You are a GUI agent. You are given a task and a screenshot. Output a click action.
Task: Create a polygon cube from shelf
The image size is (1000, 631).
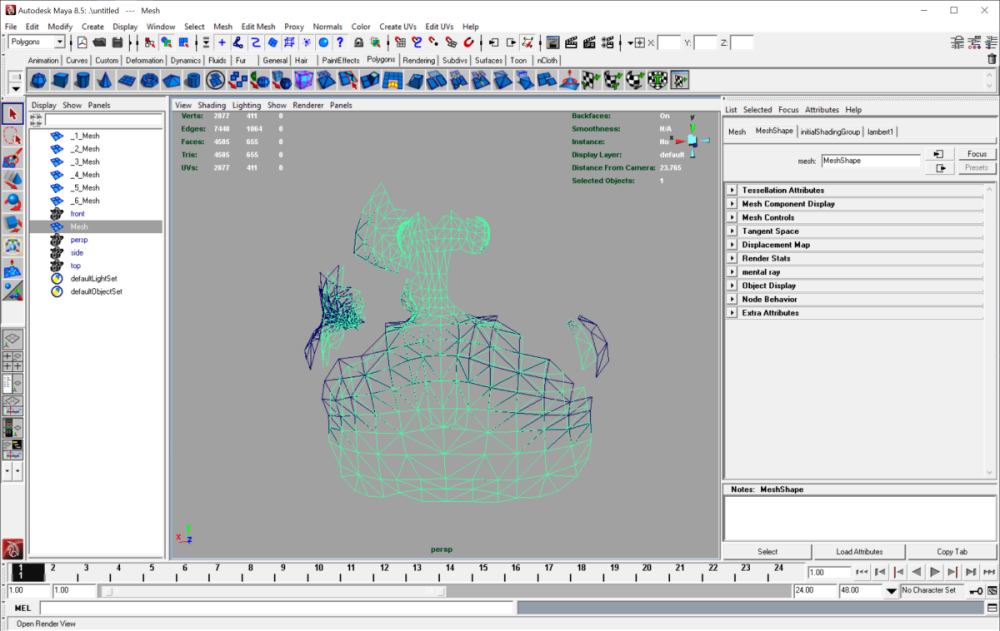tap(61, 80)
